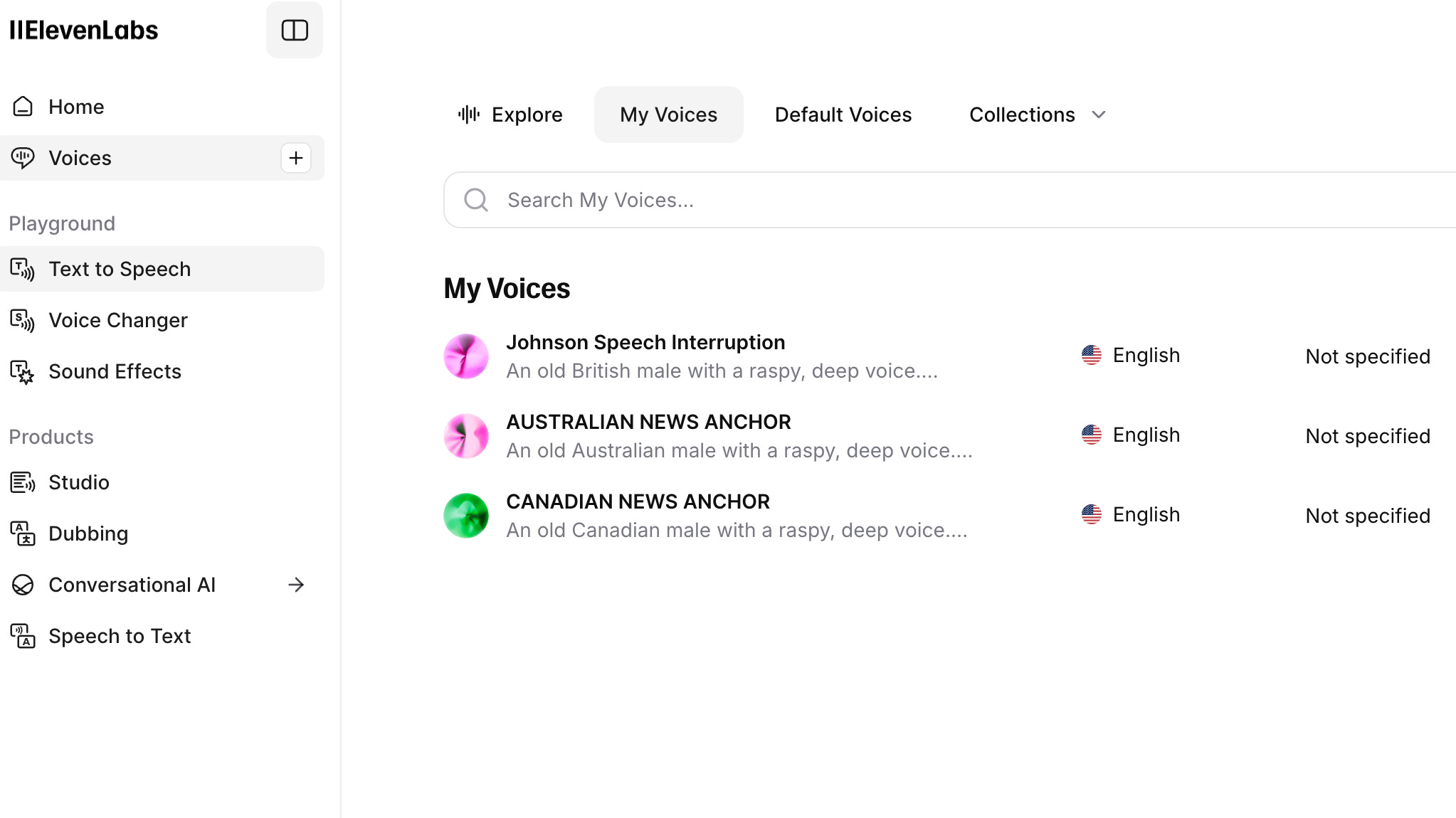Click the Johnson Speech Interruption avatar
1456x818 pixels.
pyautogui.click(x=466, y=356)
